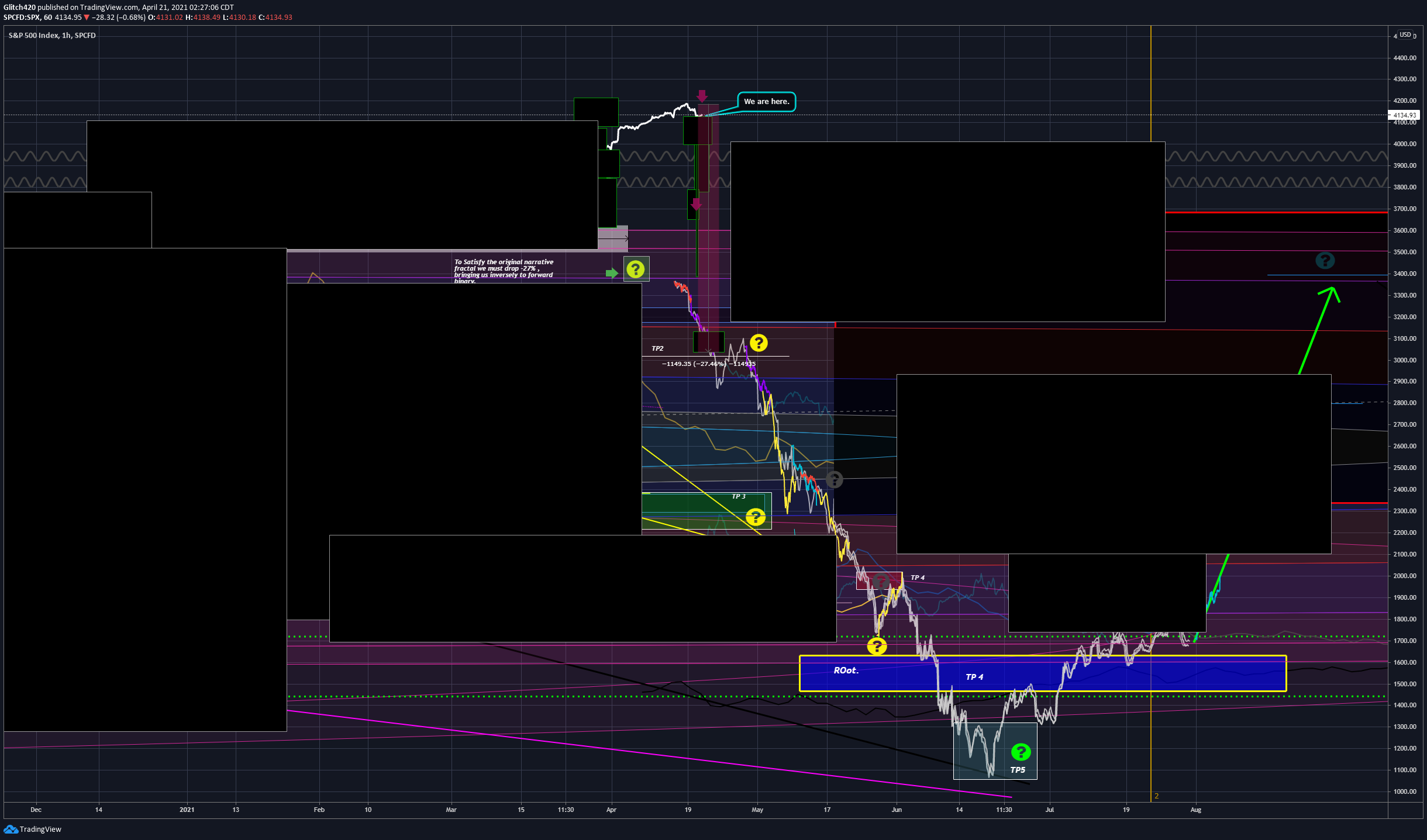
Task: Click the 'Jul' date label
Action: (1050, 810)
